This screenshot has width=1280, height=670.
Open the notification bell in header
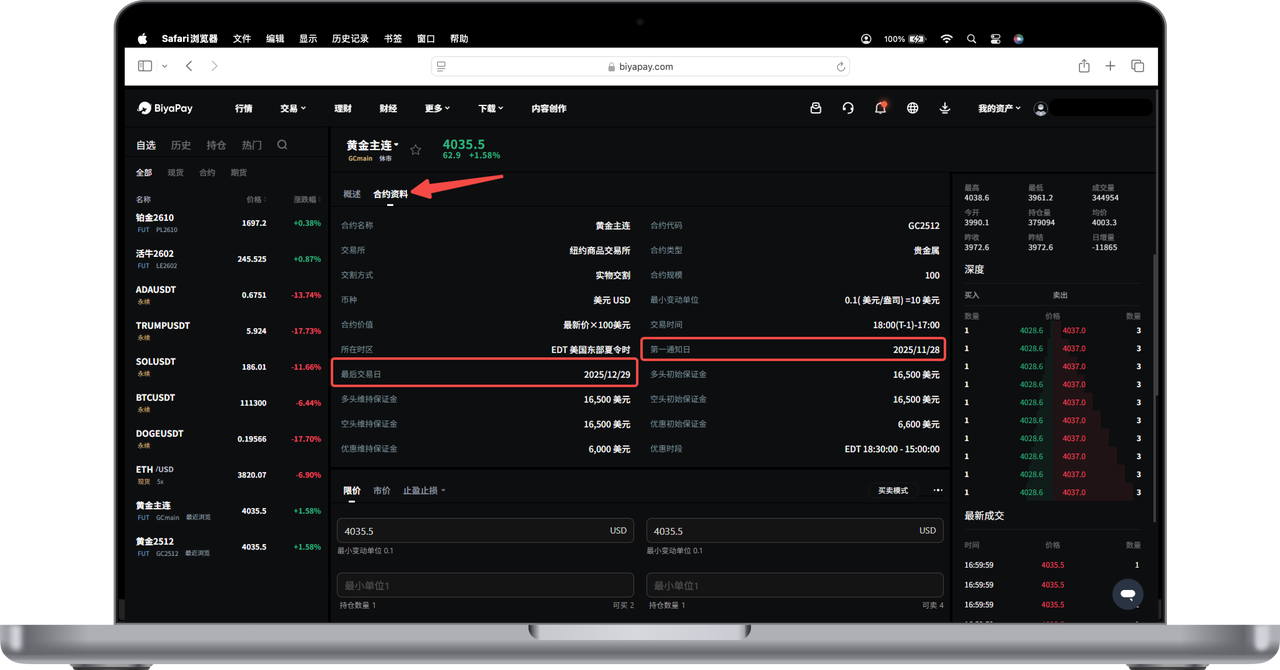tap(880, 108)
